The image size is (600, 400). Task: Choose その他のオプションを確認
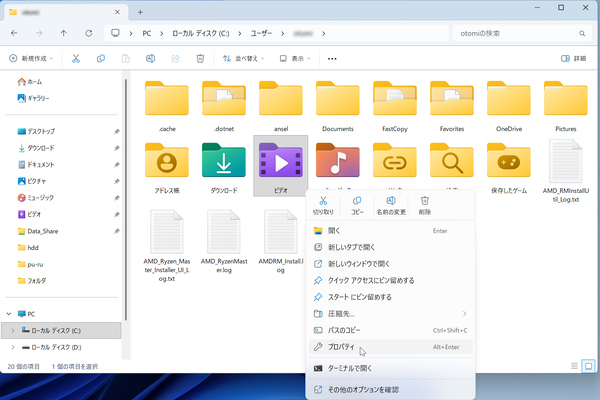click(391, 390)
